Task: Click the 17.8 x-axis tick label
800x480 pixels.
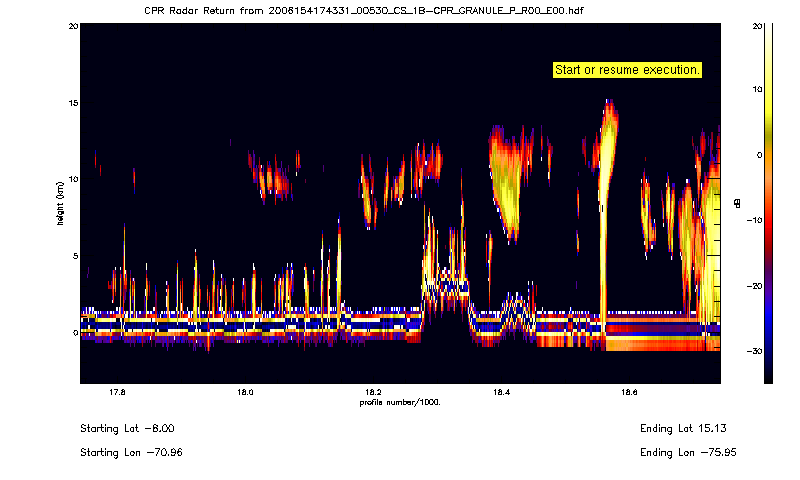Action: pos(118,393)
